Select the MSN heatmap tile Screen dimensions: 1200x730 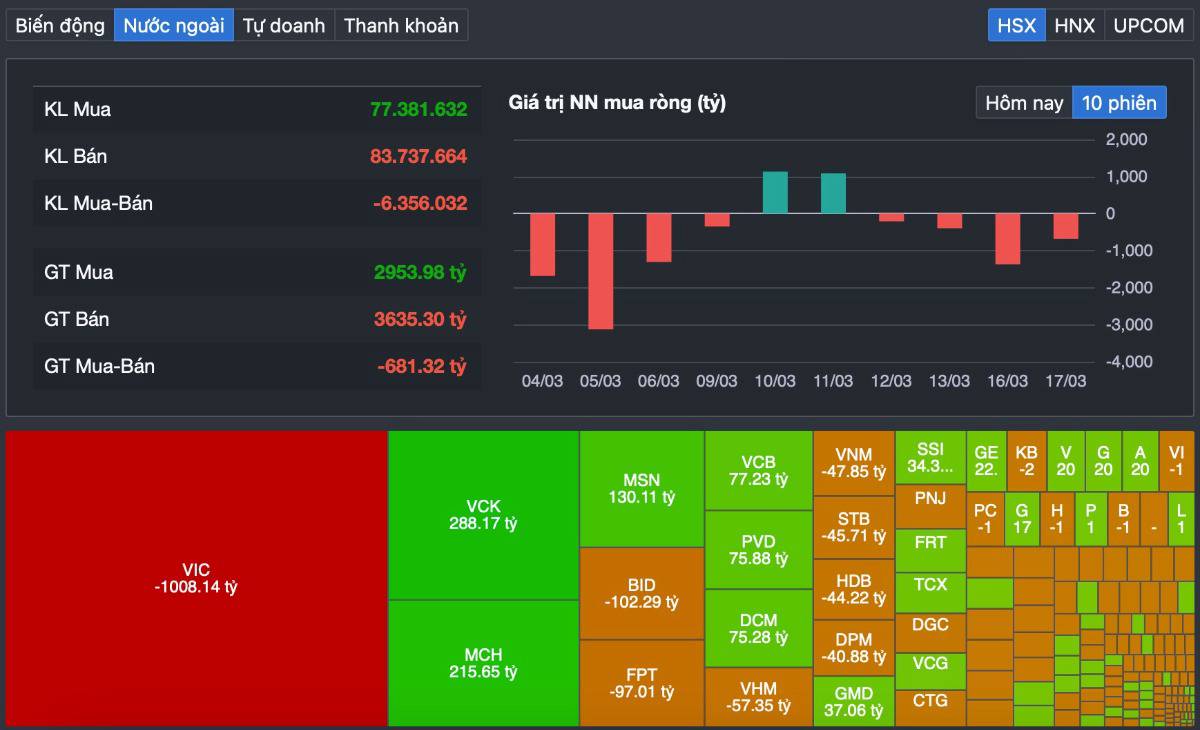641,488
